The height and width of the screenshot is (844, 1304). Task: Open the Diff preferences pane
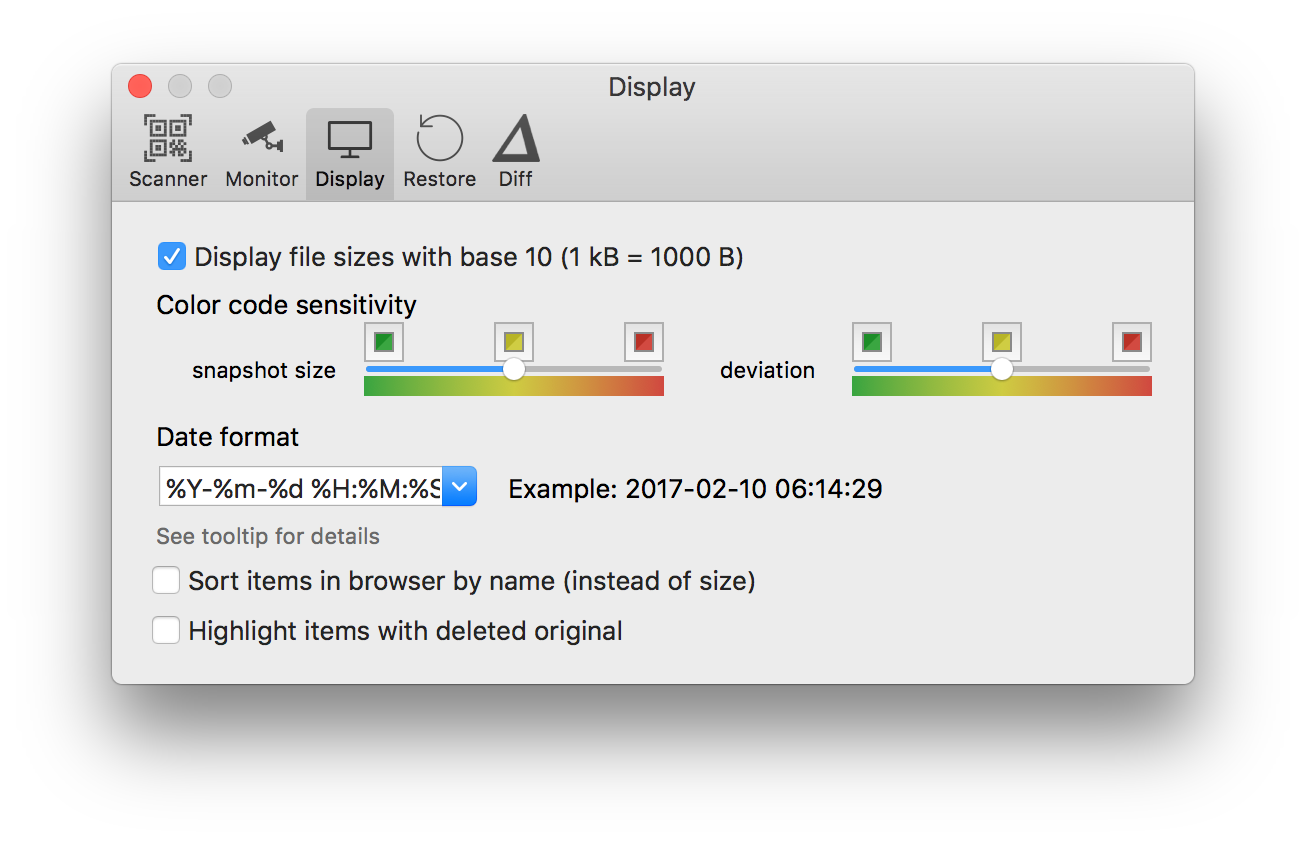click(x=516, y=153)
